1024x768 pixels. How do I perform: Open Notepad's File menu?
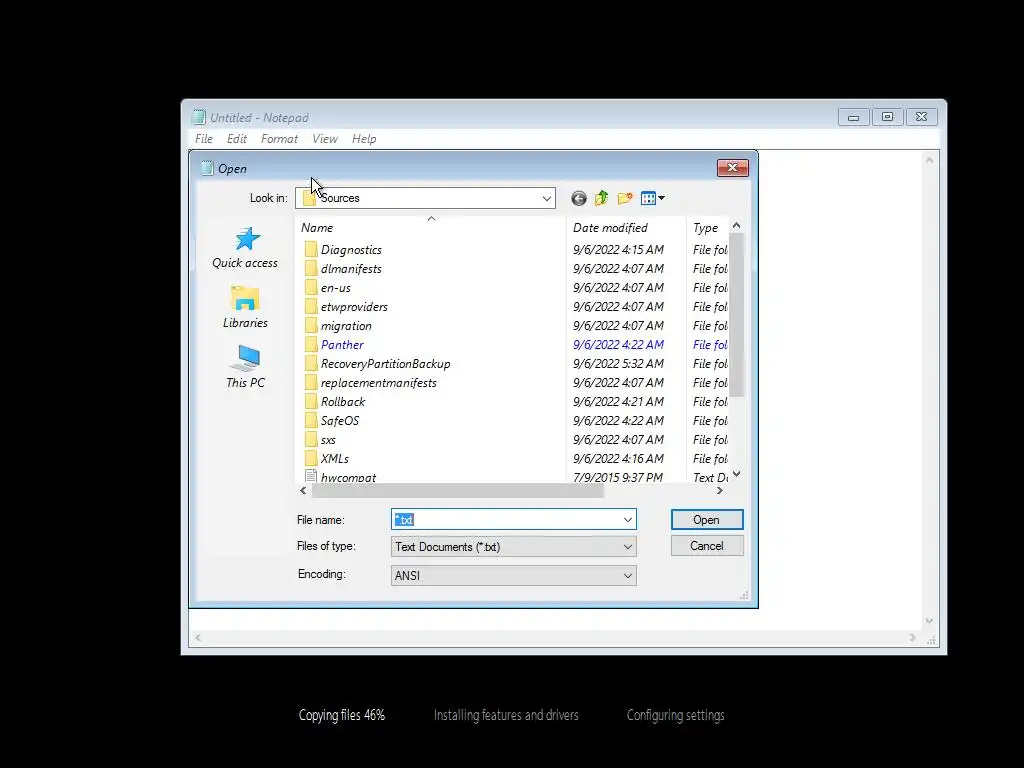(x=204, y=138)
